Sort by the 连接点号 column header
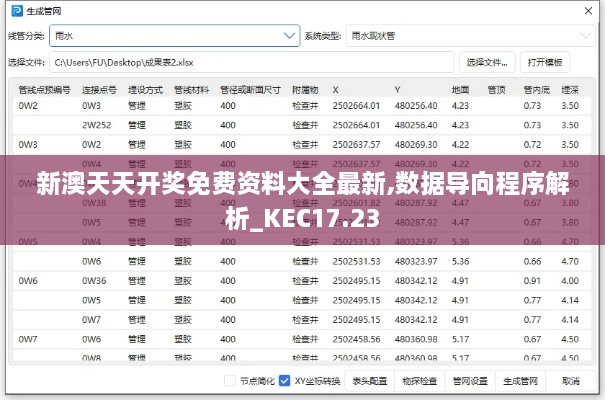This screenshot has width=605, height=400. coord(100,89)
